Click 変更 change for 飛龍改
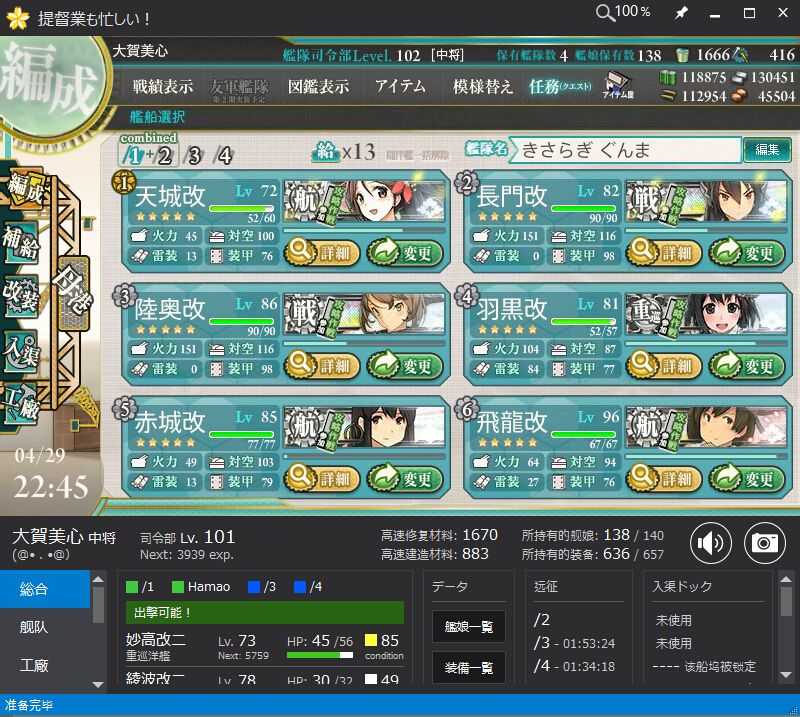The width and height of the screenshot is (800, 717). click(746, 479)
